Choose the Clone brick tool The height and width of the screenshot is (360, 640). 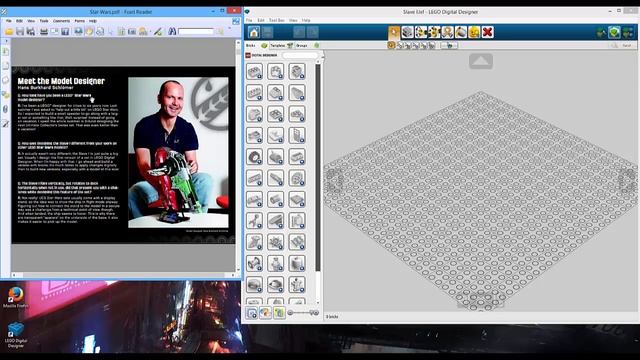[x=407, y=32]
